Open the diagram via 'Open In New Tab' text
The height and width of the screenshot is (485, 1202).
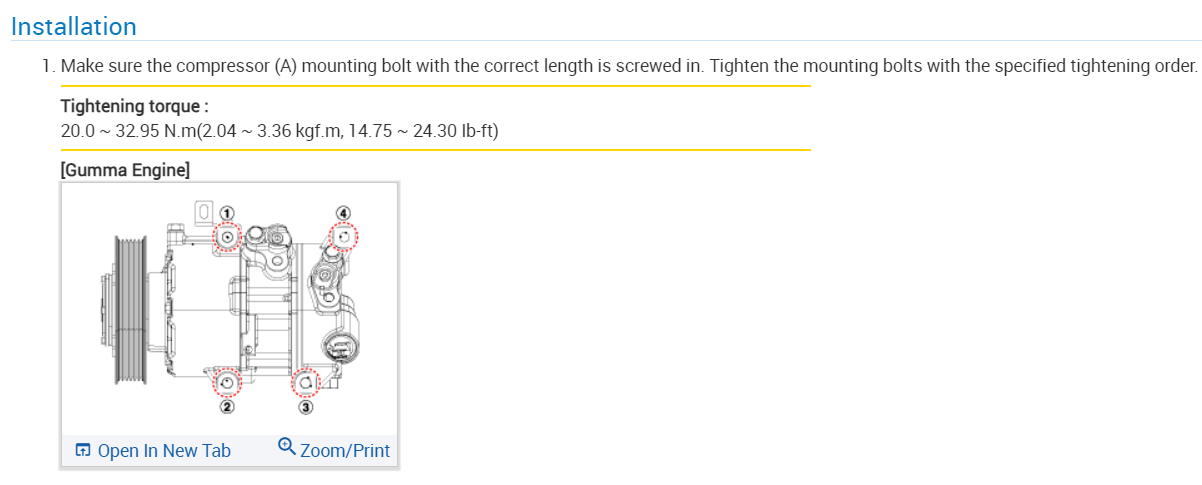(164, 451)
